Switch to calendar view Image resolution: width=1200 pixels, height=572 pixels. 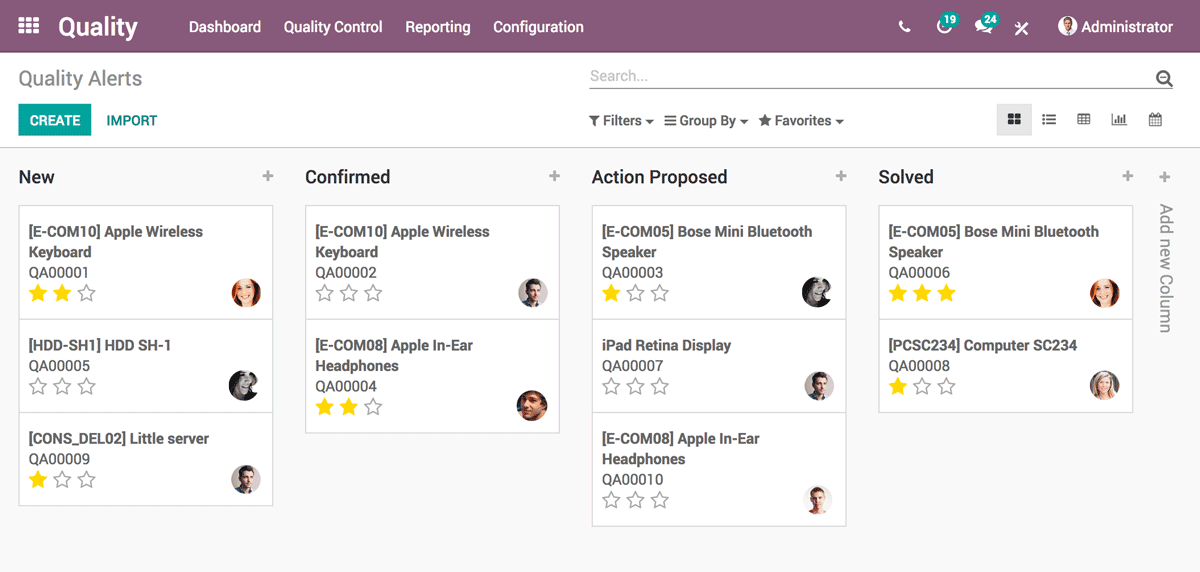point(1155,120)
